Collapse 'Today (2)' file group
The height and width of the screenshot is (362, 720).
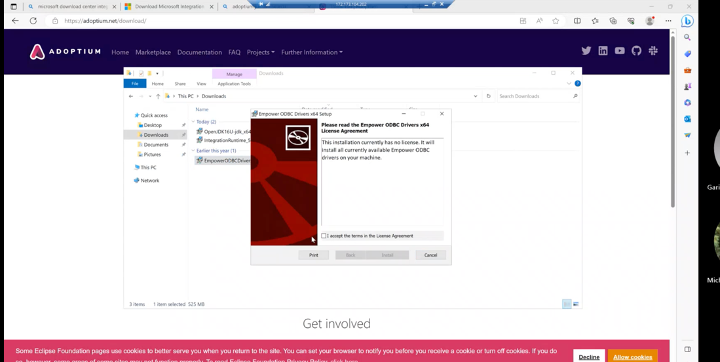tap(193, 122)
